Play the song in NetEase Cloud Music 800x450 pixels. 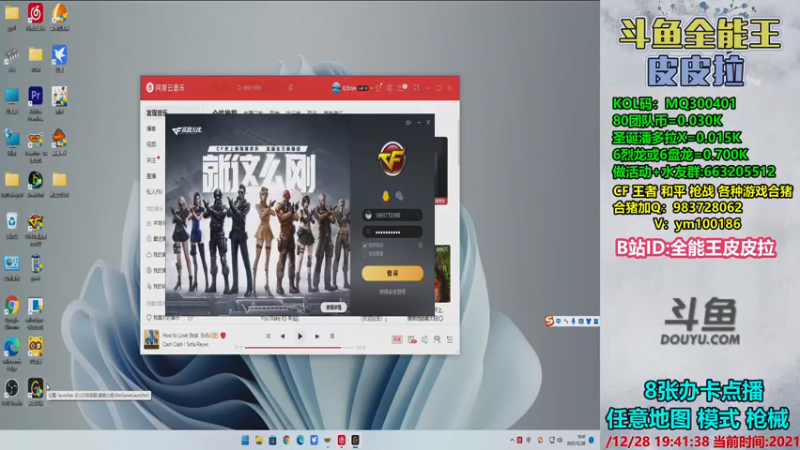click(x=300, y=336)
